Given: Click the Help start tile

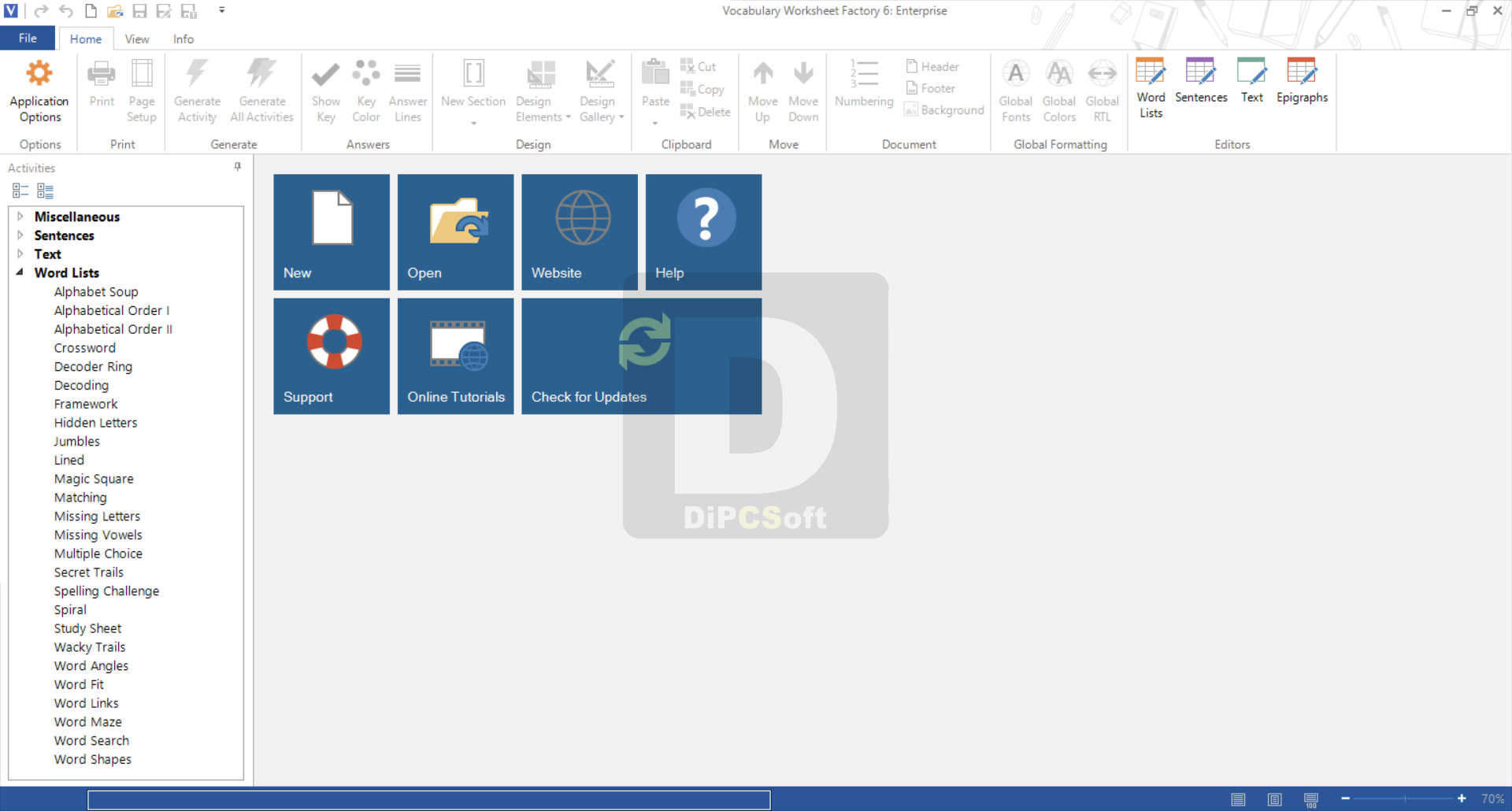Looking at the screenshot, I should click(x=703, y=232).
